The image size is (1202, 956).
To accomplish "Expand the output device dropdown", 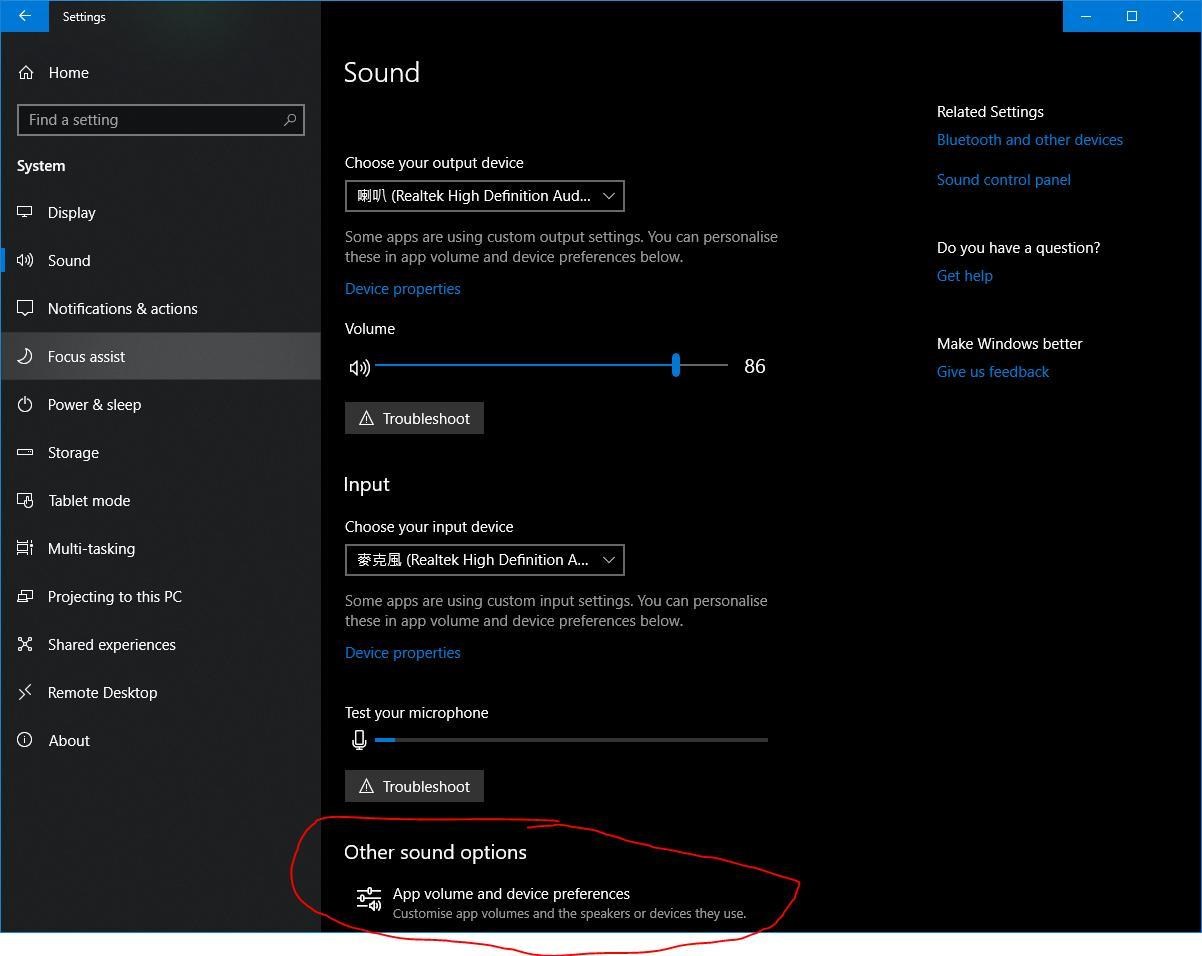I will click(485, 196).
